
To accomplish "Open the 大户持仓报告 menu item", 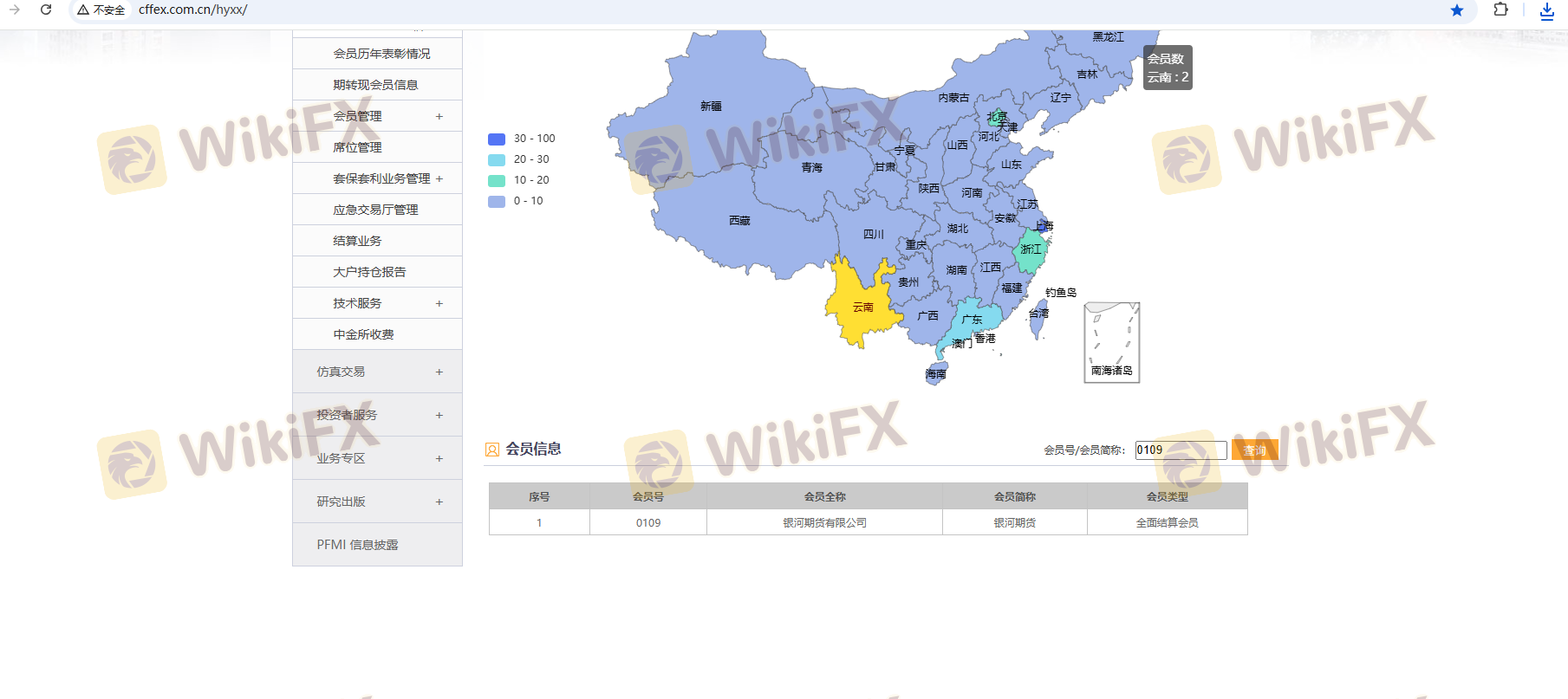I will tap(369, 272).
